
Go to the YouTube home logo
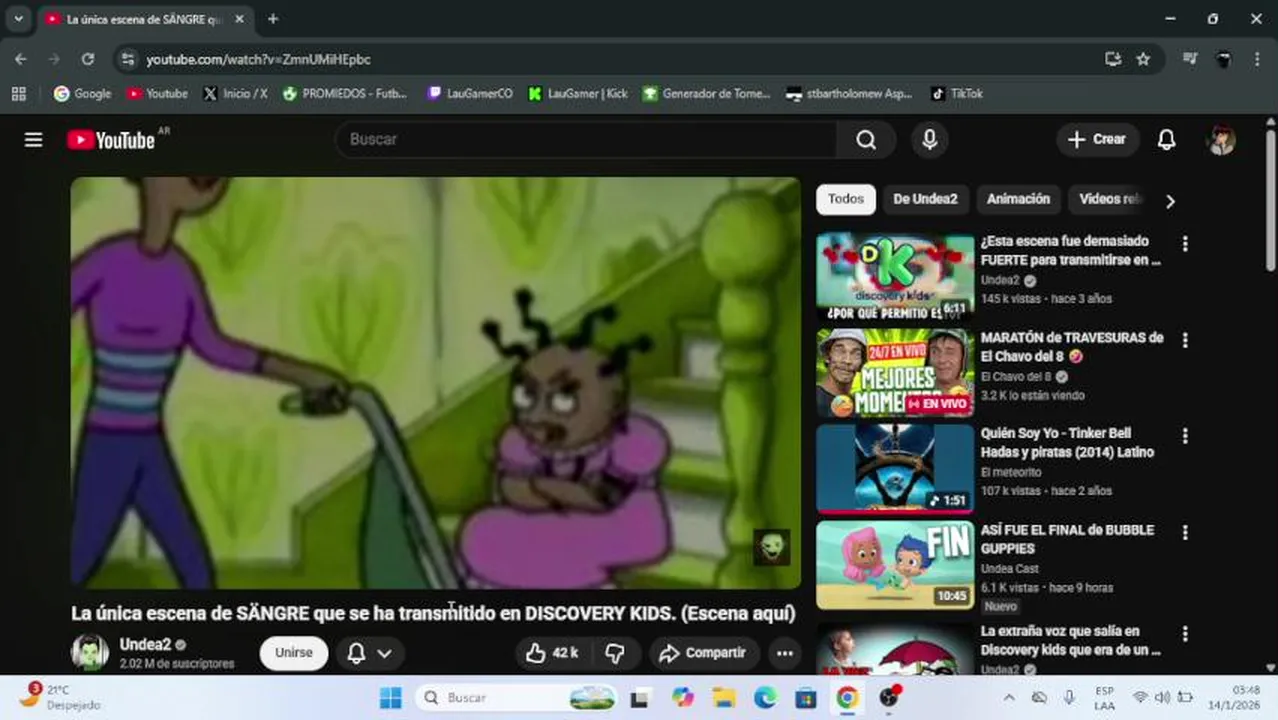111,140
